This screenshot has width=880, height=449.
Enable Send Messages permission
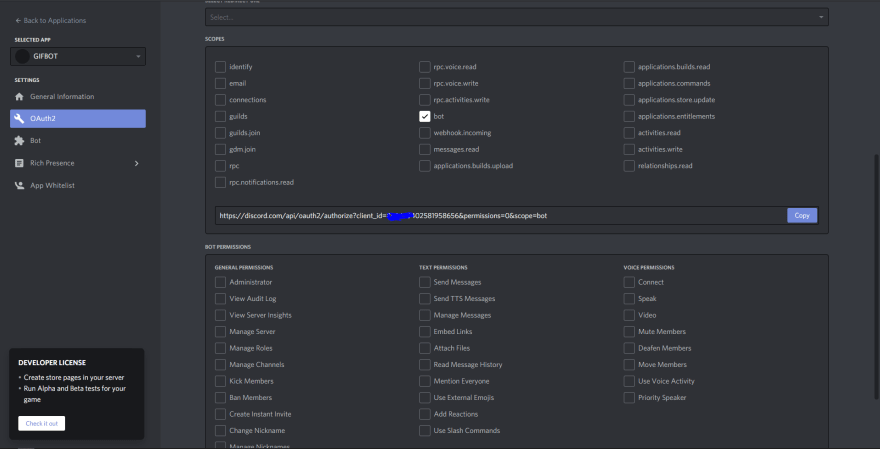coord(424,282)
